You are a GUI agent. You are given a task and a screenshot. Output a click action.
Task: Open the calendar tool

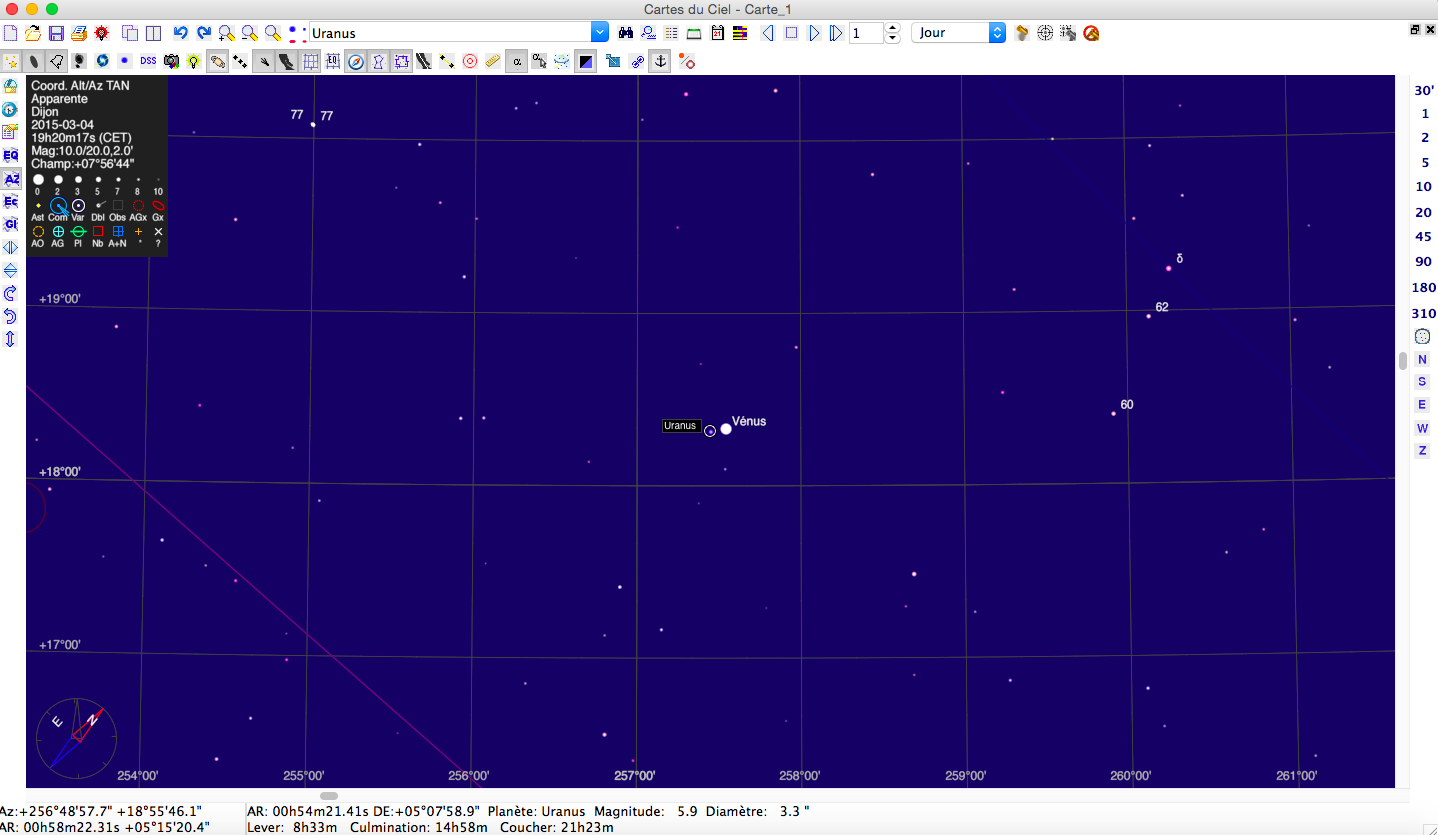[717, 33]
